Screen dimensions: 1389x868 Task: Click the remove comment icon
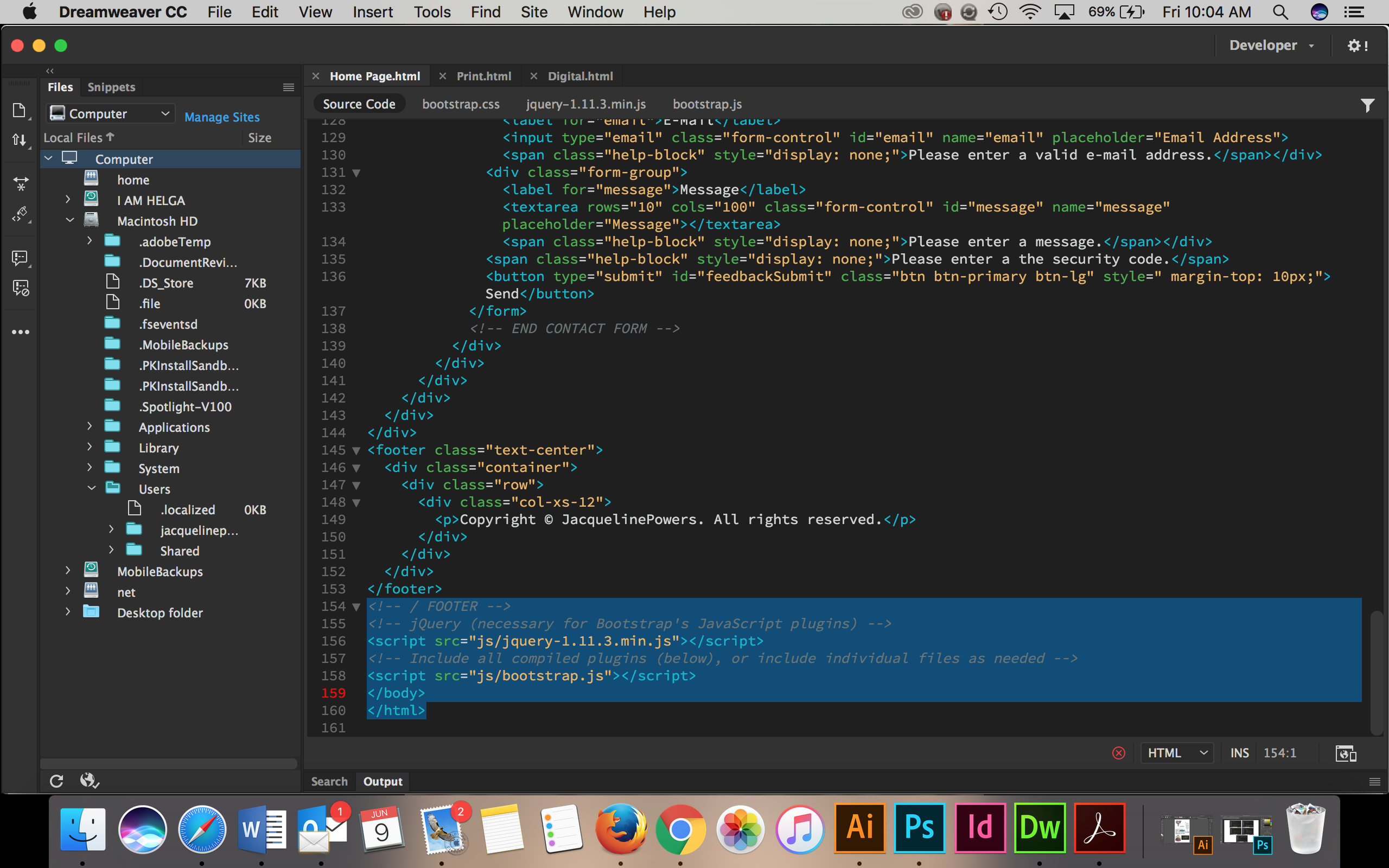[21, 288]
